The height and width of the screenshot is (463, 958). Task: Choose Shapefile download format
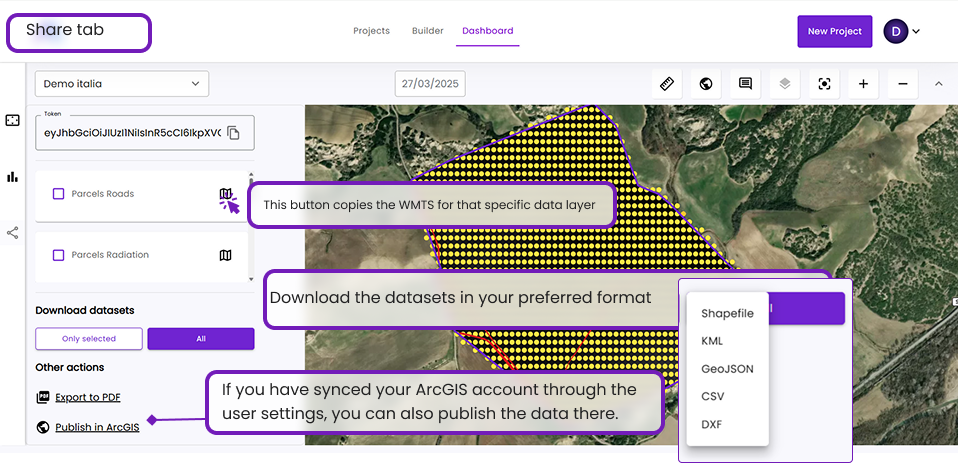pos(727,313)
